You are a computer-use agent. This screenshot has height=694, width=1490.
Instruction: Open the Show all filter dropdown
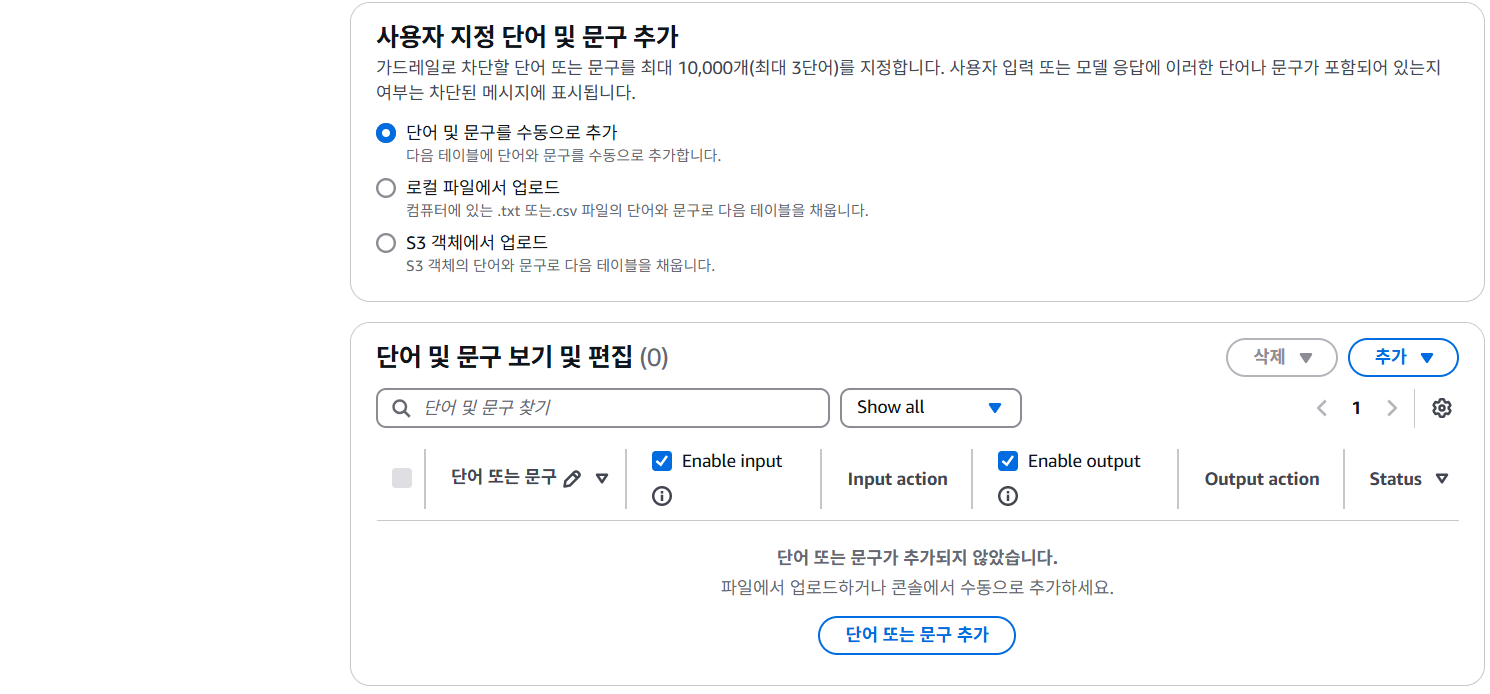pos(931,408)
